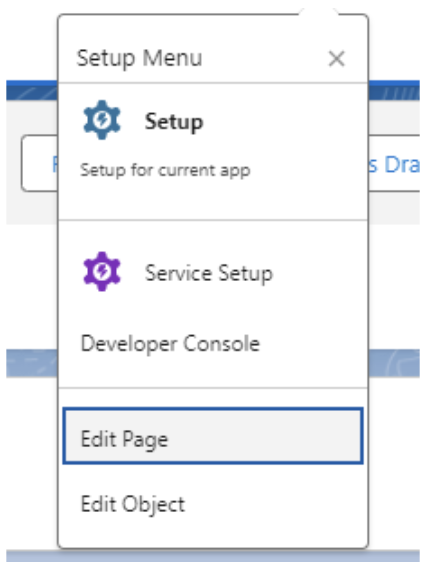Click the 'Setup for current app' description
436x562 pixels.
click(x=165, y=170)
